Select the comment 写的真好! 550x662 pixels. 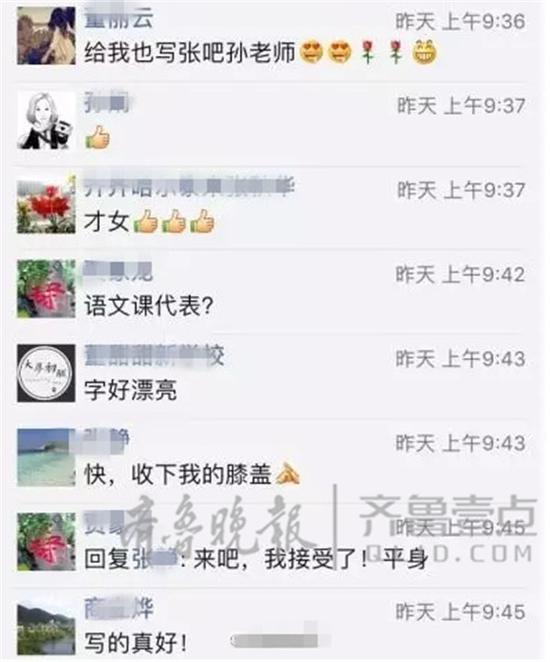pyautogui.click(x=136, y=643)
